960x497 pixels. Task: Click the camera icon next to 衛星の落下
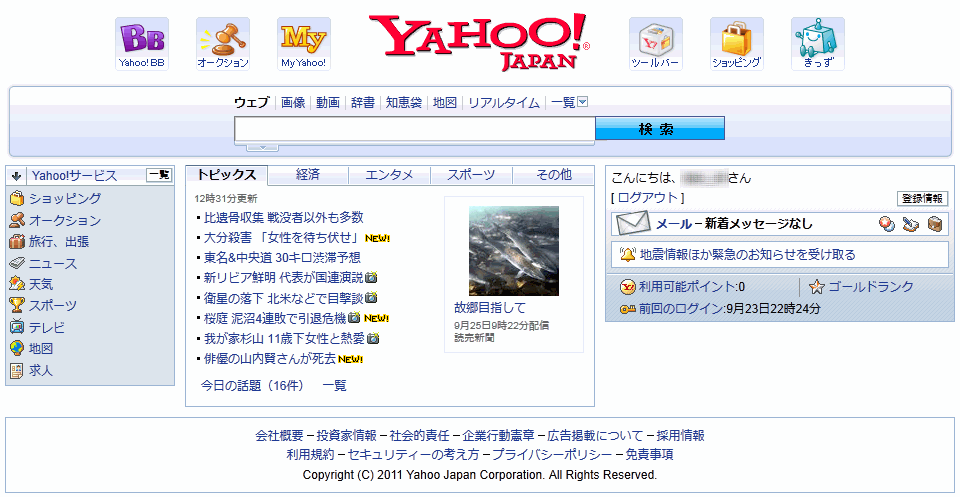371,298
